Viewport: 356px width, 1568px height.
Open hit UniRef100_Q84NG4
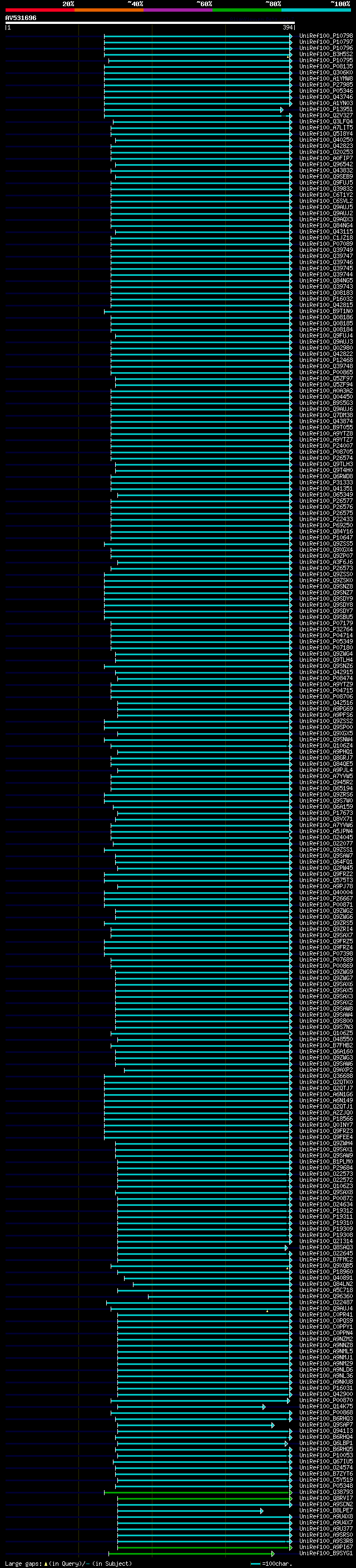pos(325,225)
